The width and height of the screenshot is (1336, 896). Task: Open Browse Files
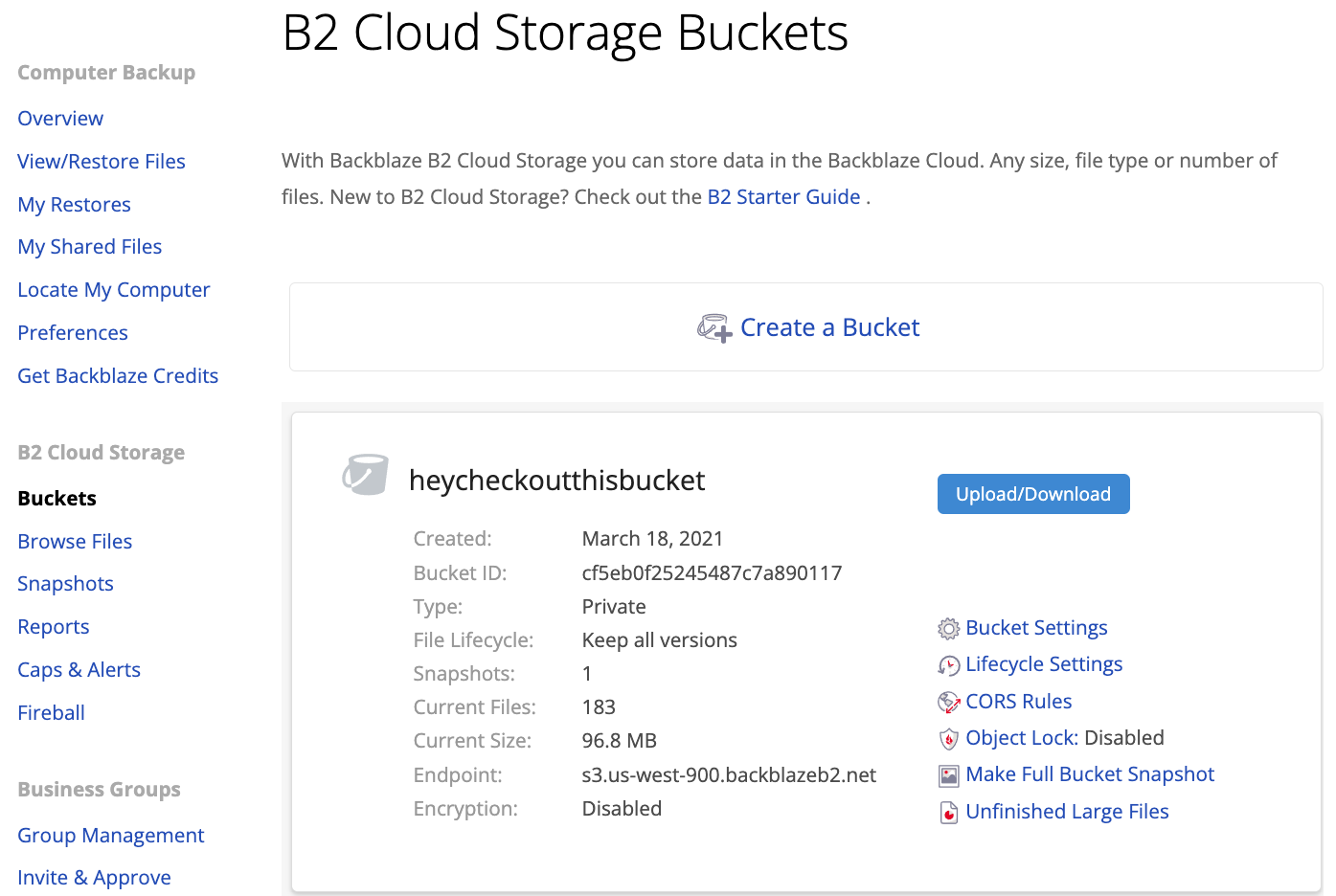coord(75,542)
